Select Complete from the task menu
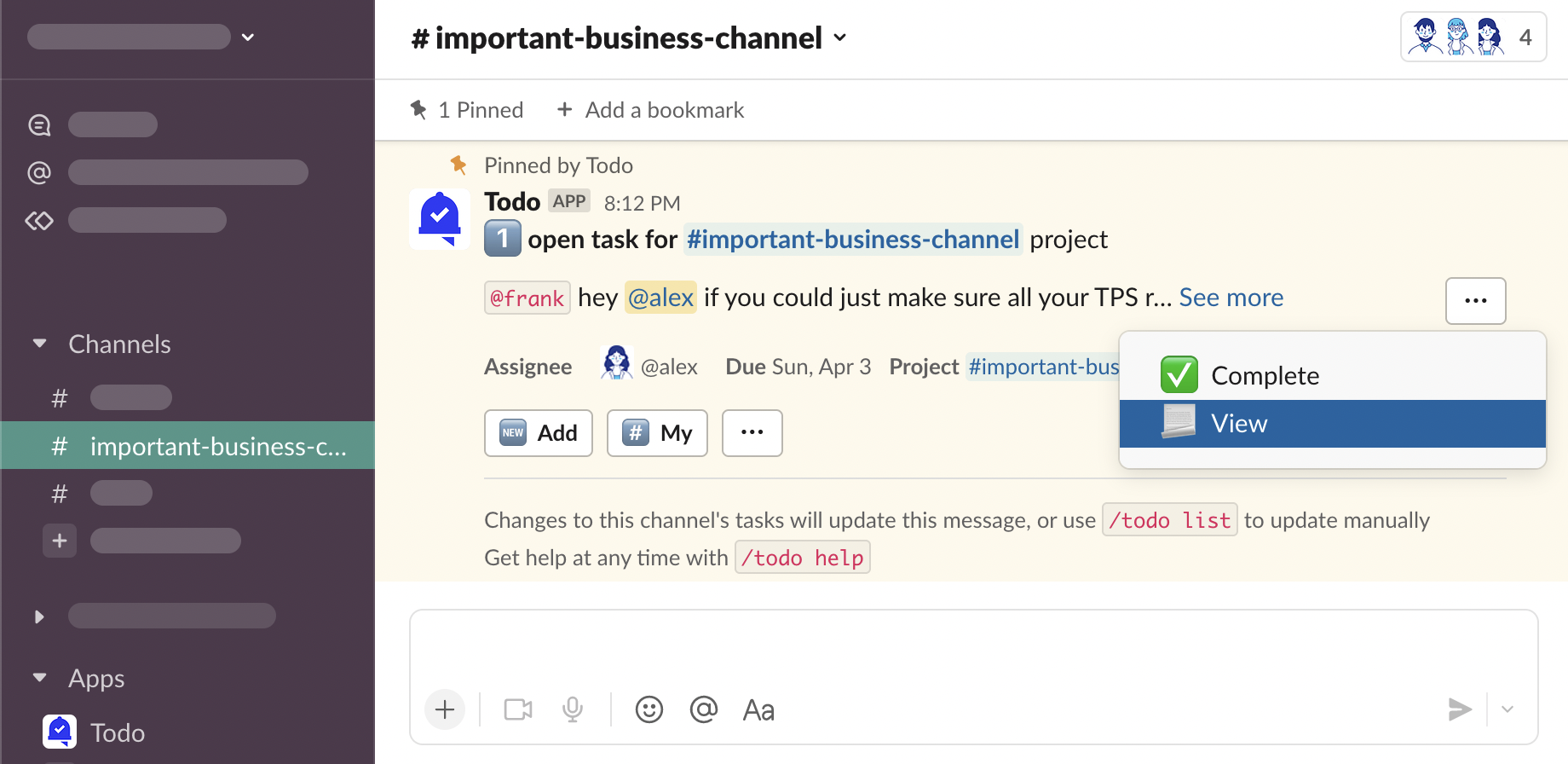1568x764 pixels. click(1265, 375)
